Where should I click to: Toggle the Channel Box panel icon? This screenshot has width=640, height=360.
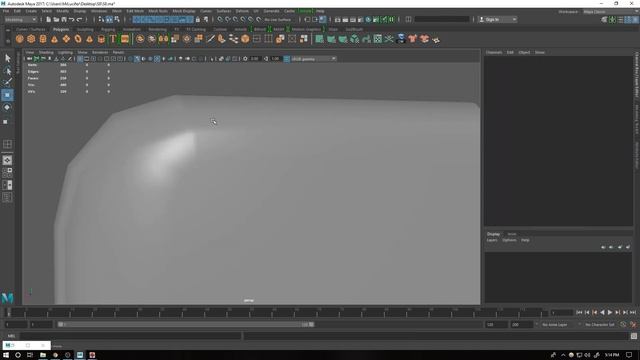pos(636,20)
